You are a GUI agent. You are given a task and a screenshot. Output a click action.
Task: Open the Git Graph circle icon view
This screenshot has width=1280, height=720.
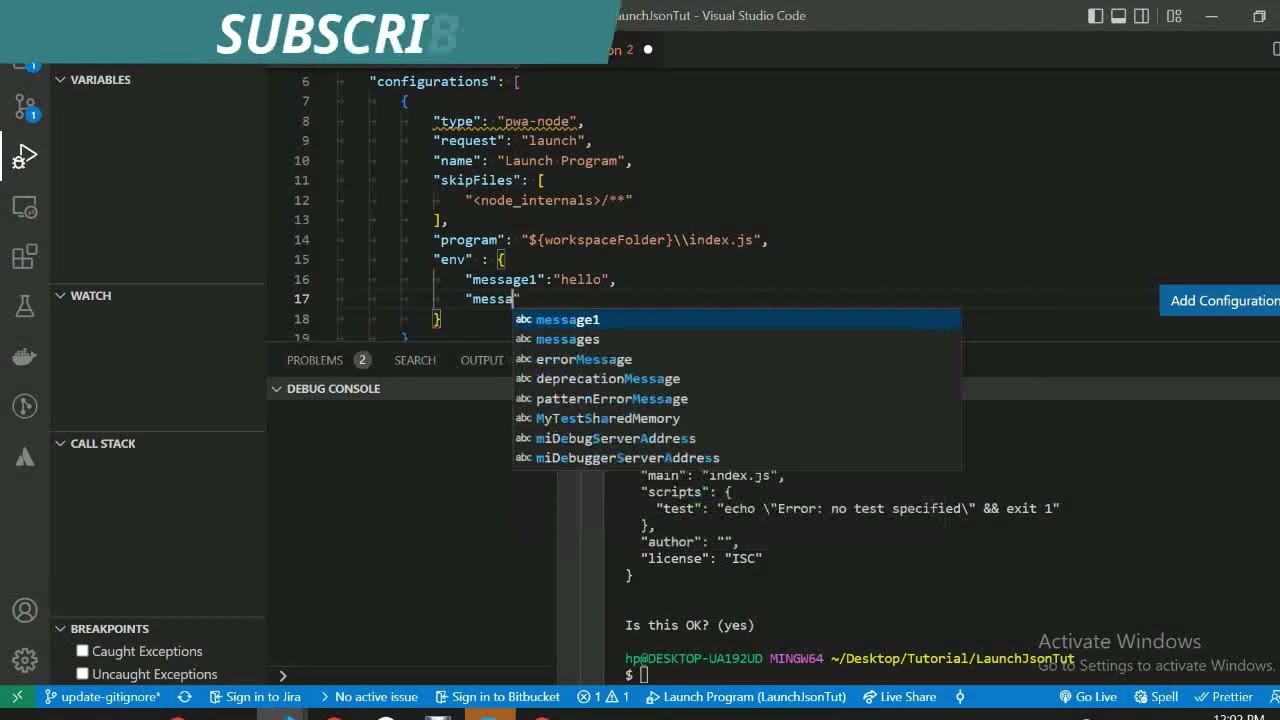point(25,406)
